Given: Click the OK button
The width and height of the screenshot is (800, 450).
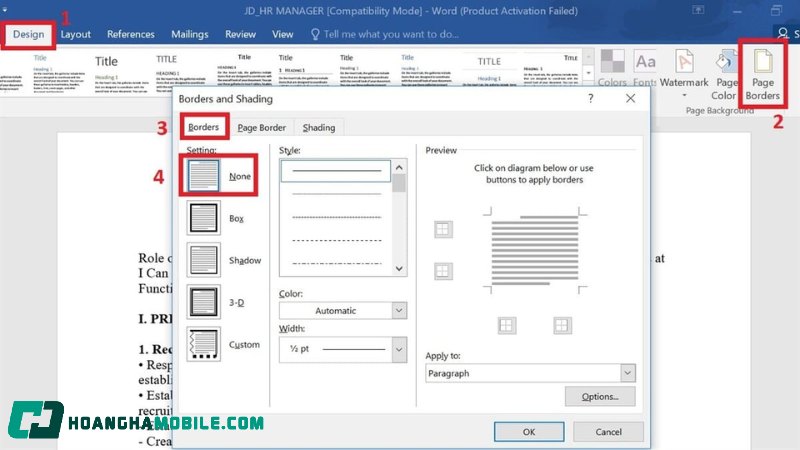Looking at the screenshot, I should point(528,431).
